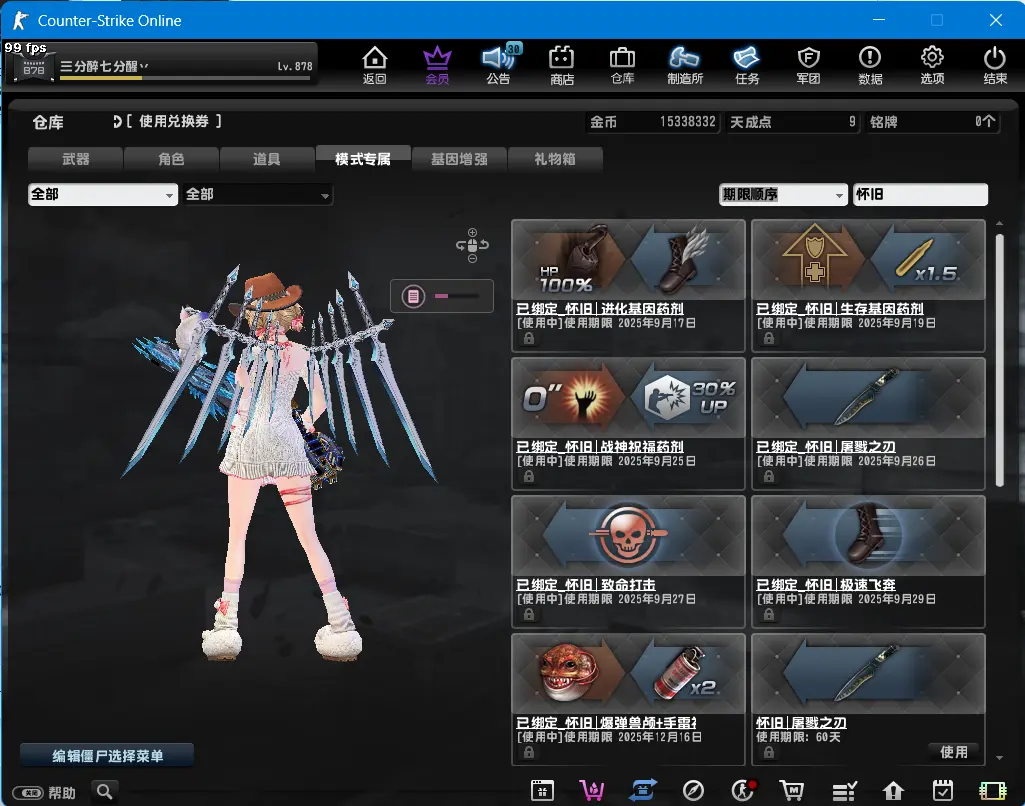The width and height of the screenshot is (1025, 806).
Task: Click the gift window icon in the bottom bar
Action: tap(542, 790)
